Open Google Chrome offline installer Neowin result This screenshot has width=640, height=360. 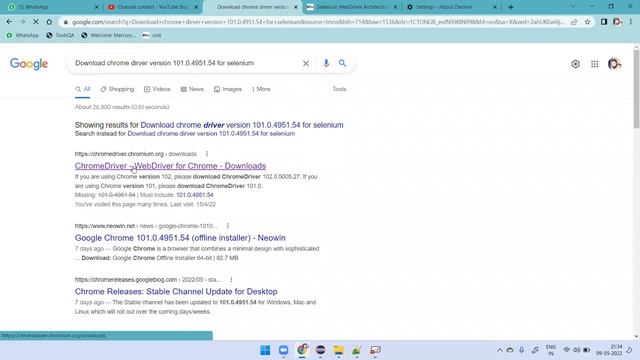180,238
